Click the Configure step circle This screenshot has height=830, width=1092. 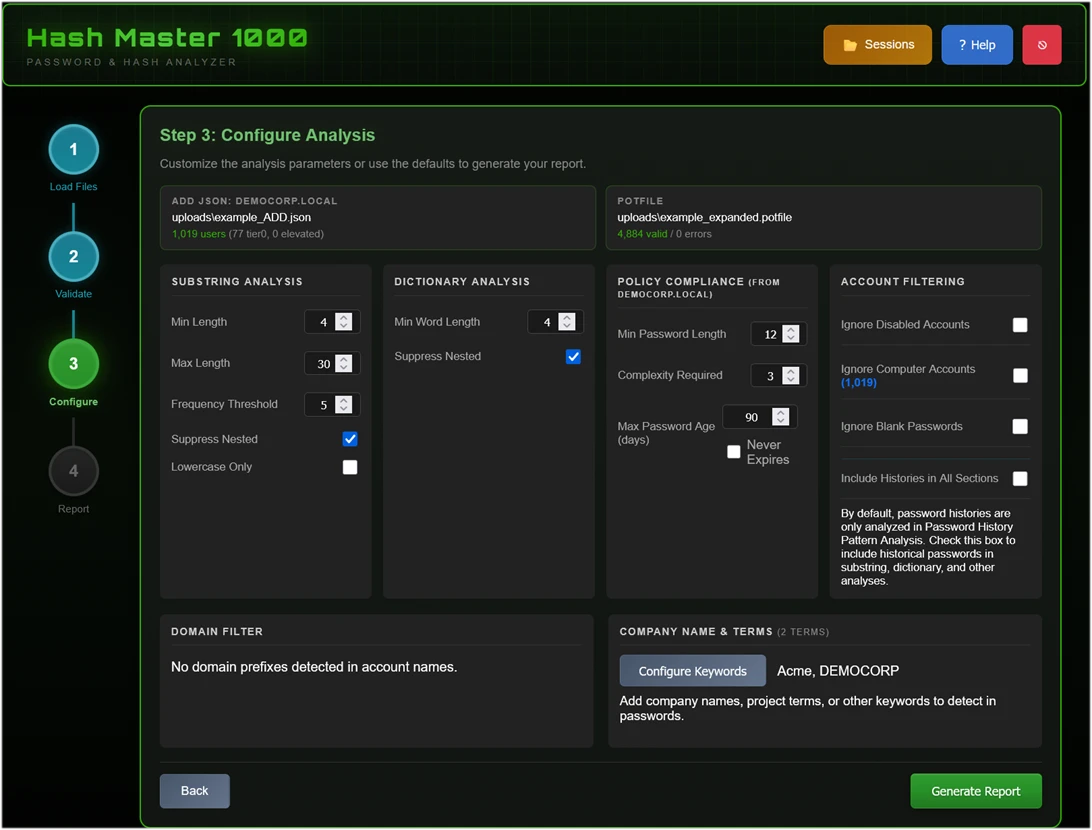point(73,364)
